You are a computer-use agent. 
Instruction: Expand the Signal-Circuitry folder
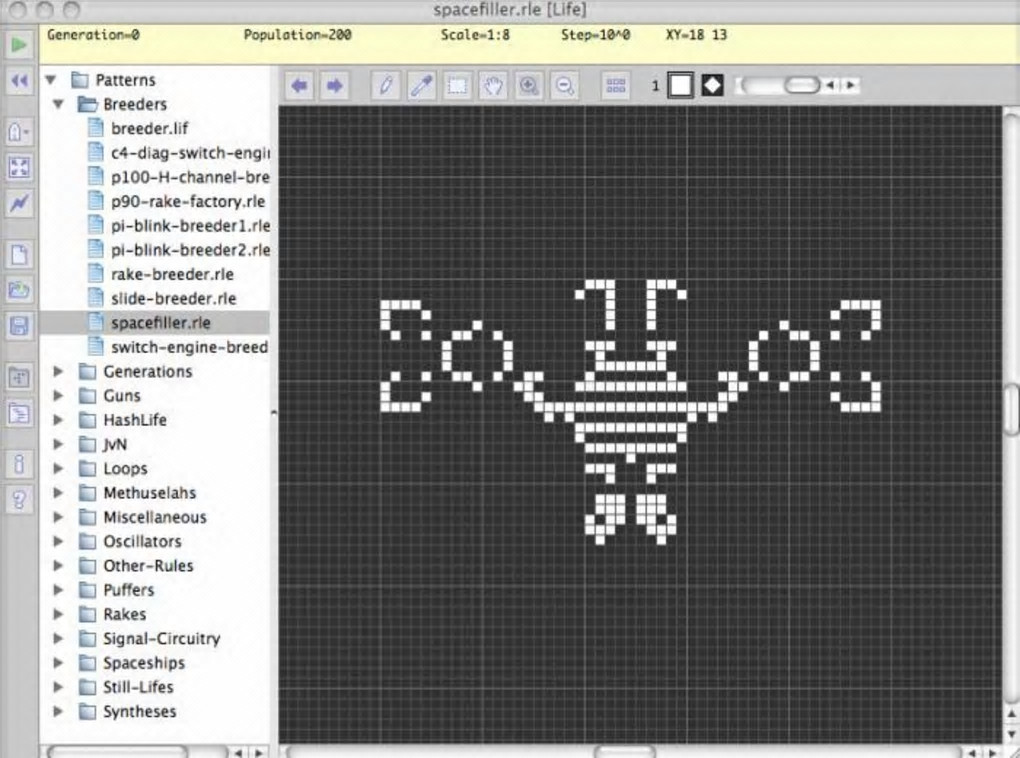[59, 638]
